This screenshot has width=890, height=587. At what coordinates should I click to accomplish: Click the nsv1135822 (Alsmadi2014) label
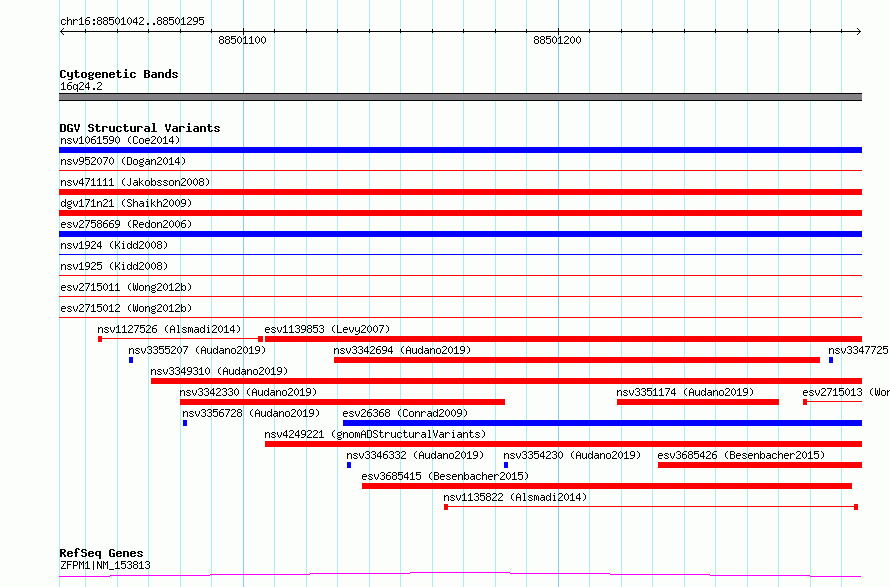click(x=515, y=497)
